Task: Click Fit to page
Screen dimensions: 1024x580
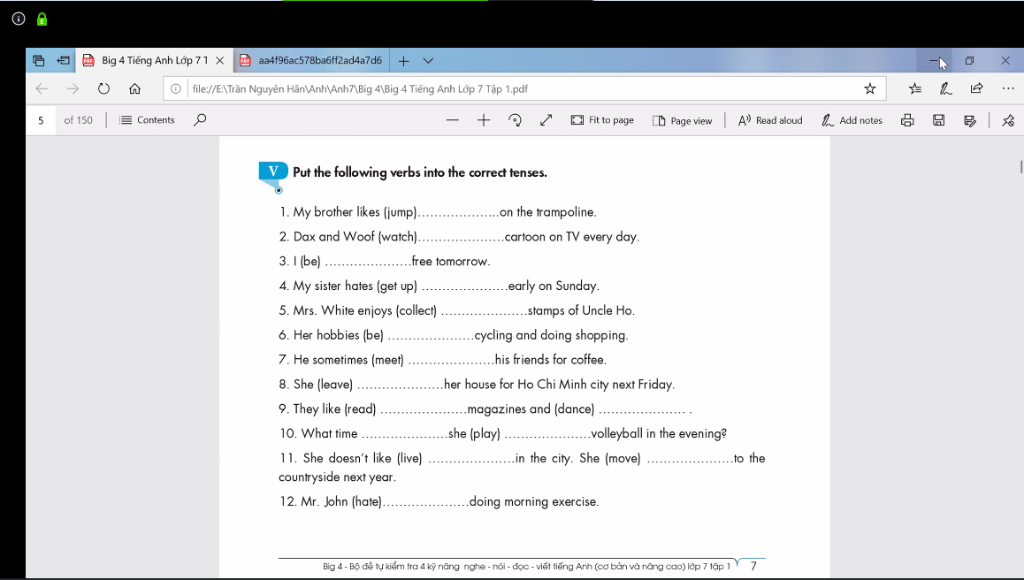Action: (602, 120)
